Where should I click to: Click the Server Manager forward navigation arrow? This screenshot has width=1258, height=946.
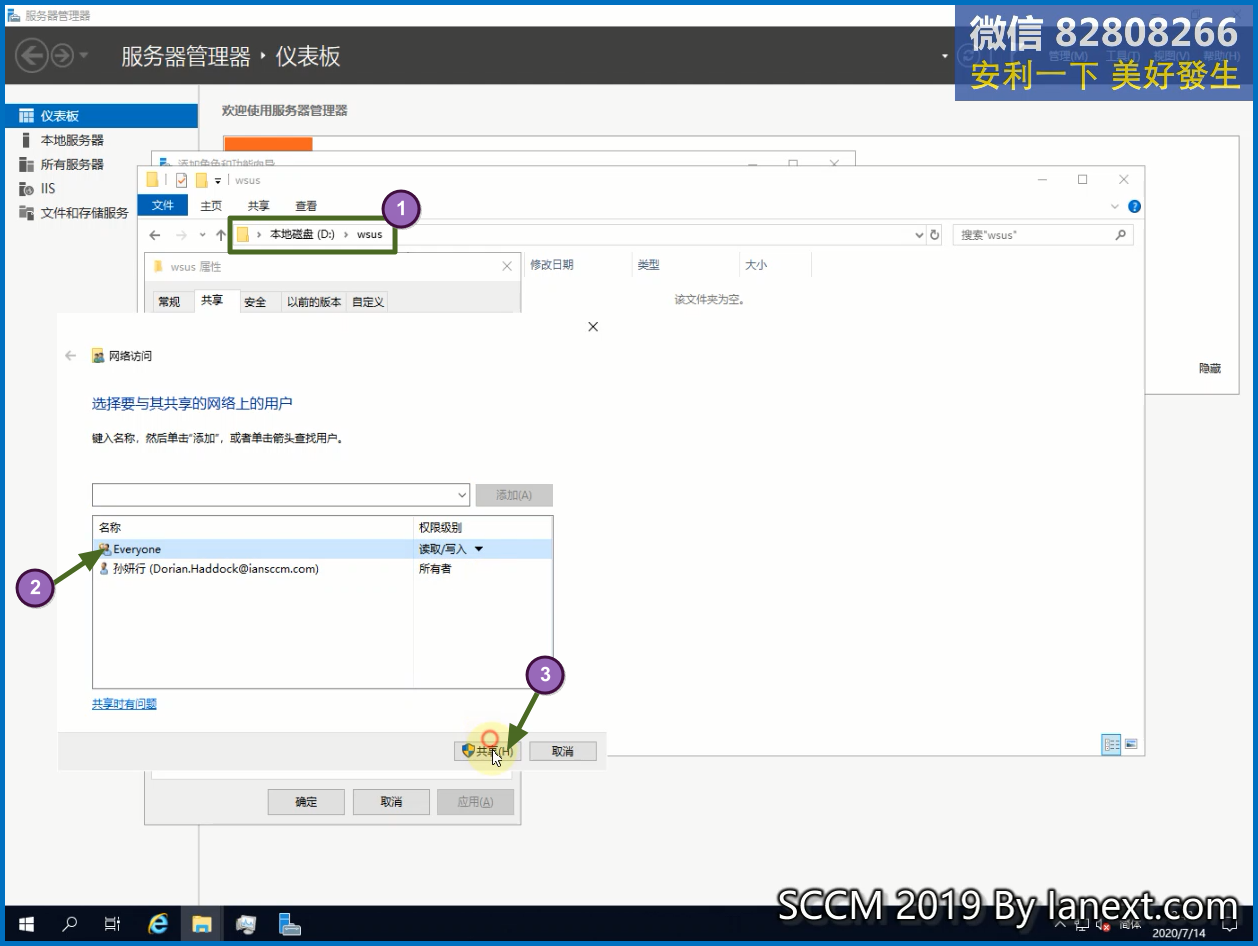click(x=62, y=56)
